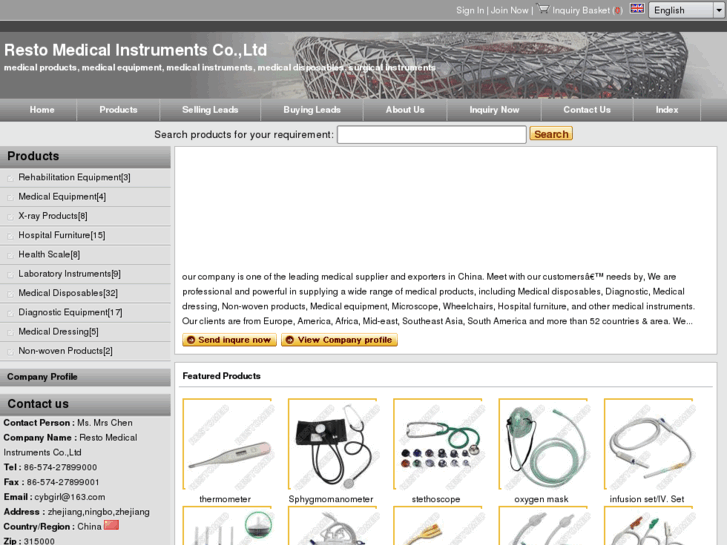Open the Buying Leads menu tab
Image resolution: width=727 pixels, height=545 pixels.
(x=312, y=110)
